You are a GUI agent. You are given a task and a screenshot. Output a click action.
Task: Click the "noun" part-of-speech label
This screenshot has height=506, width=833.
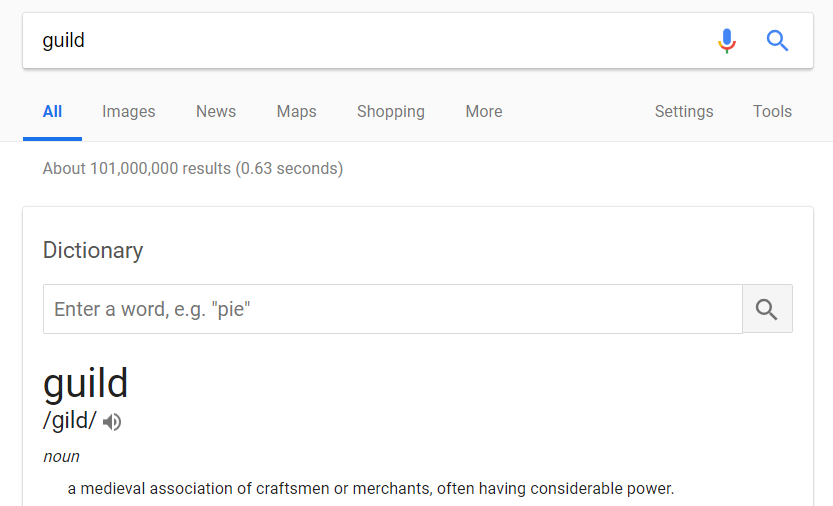61,457
